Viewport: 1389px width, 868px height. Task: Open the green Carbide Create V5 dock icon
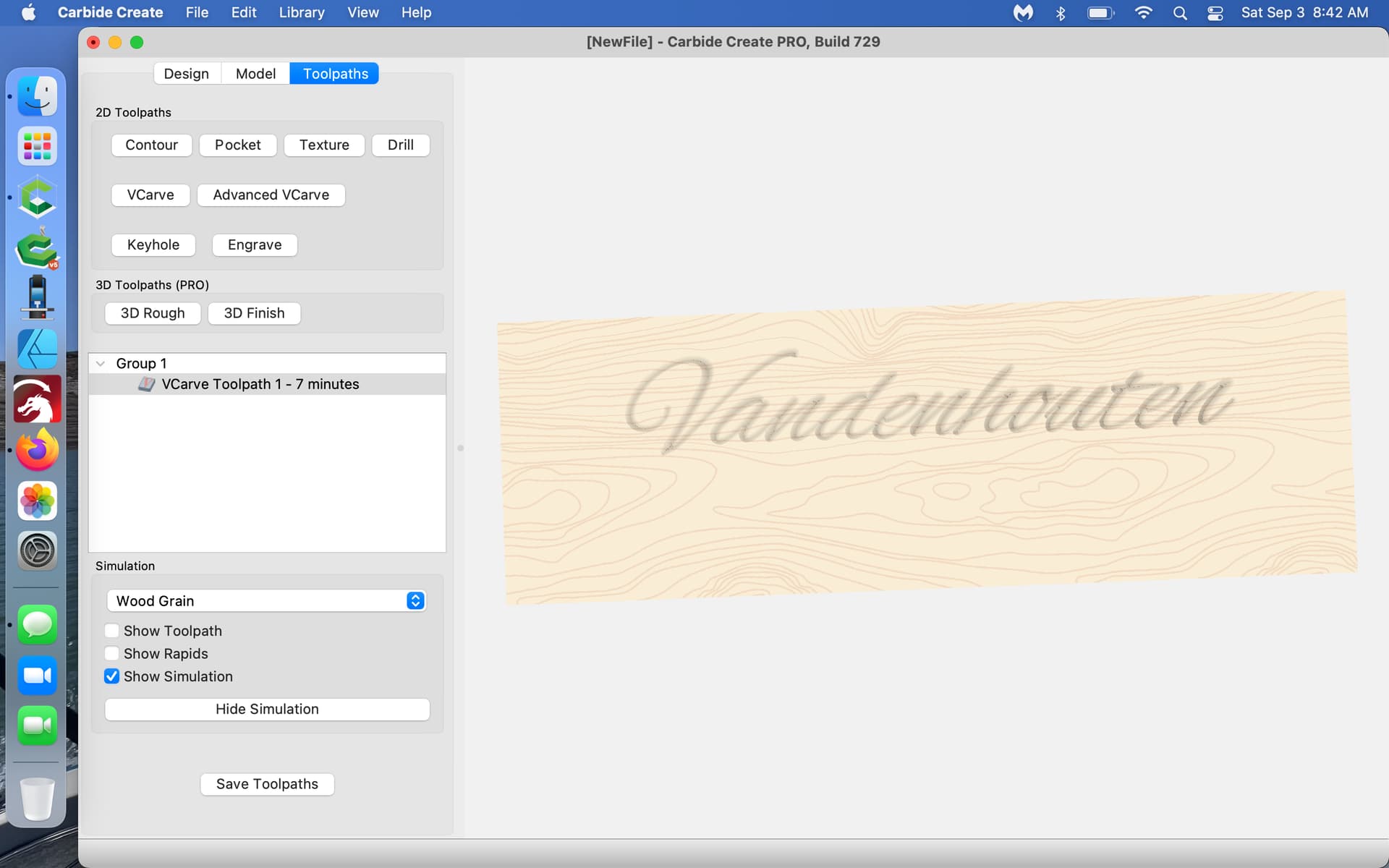[37, 248]
